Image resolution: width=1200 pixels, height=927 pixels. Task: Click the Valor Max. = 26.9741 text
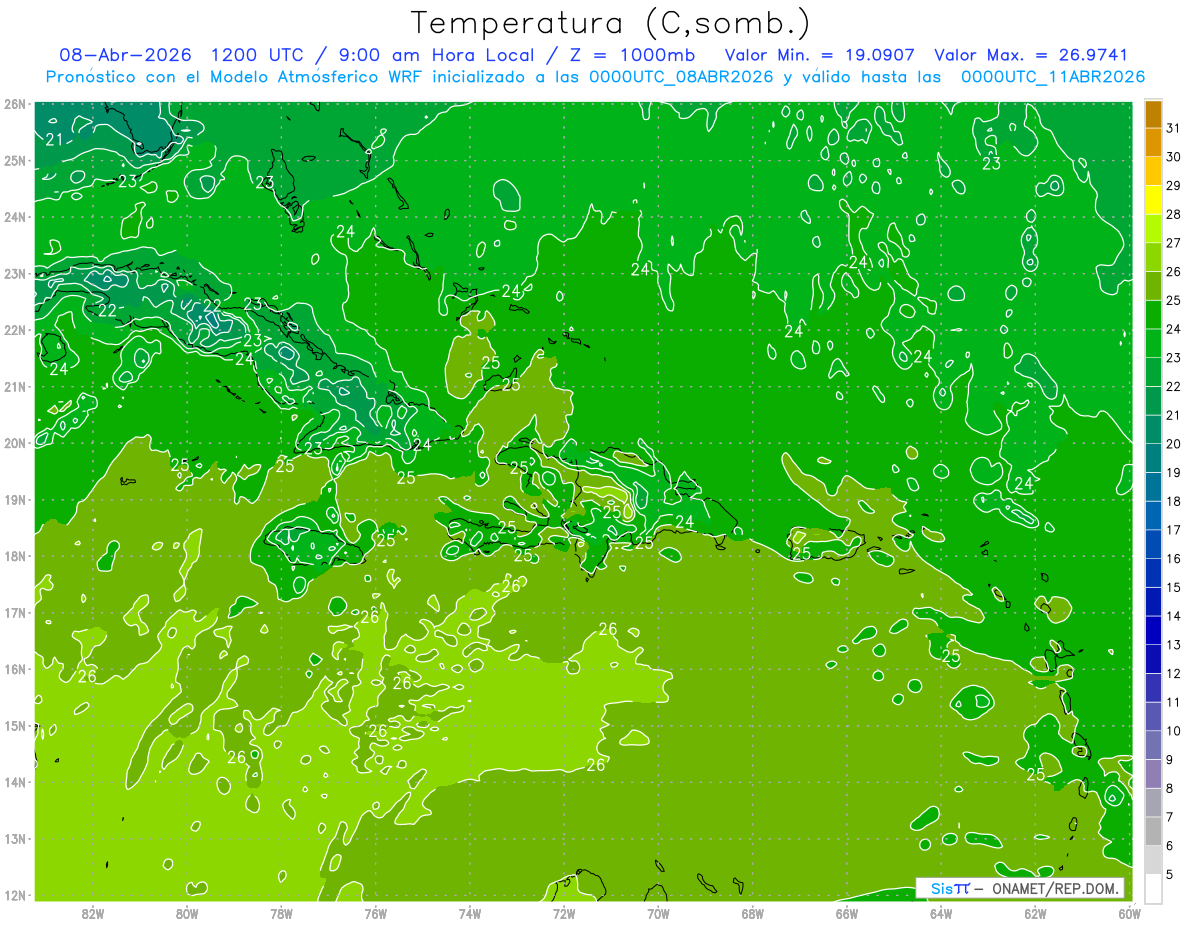click(1032, 55)
